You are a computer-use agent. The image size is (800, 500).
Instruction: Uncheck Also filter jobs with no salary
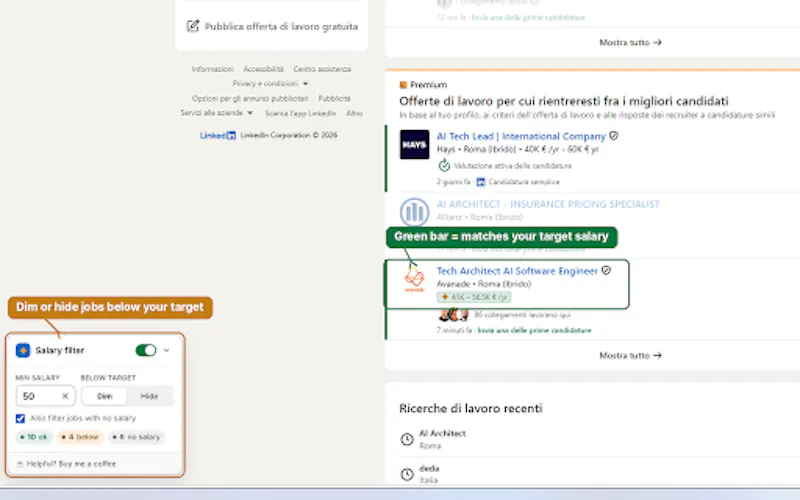click(20, 418)
